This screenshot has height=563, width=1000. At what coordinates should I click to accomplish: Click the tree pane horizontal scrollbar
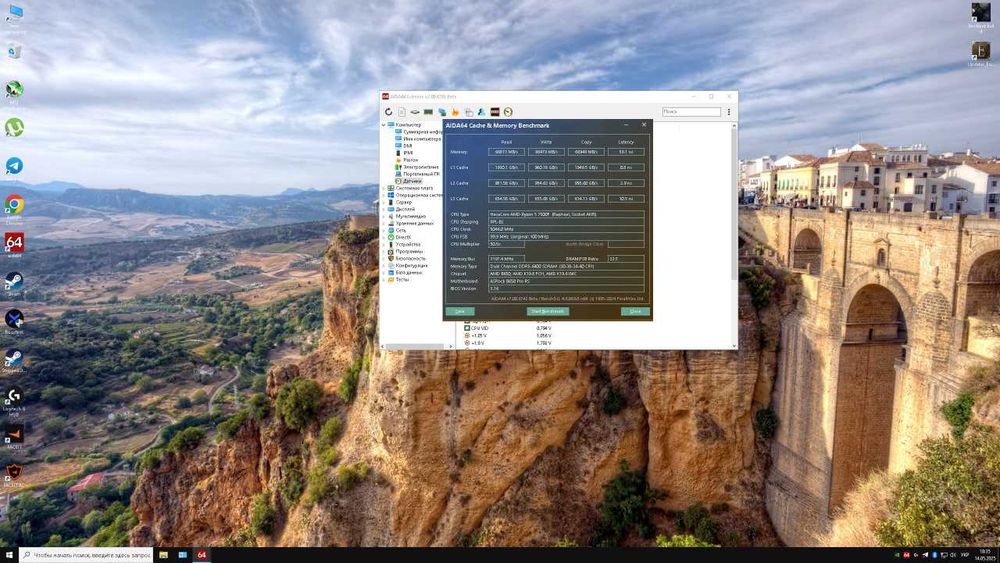click(x=416, y=346)
